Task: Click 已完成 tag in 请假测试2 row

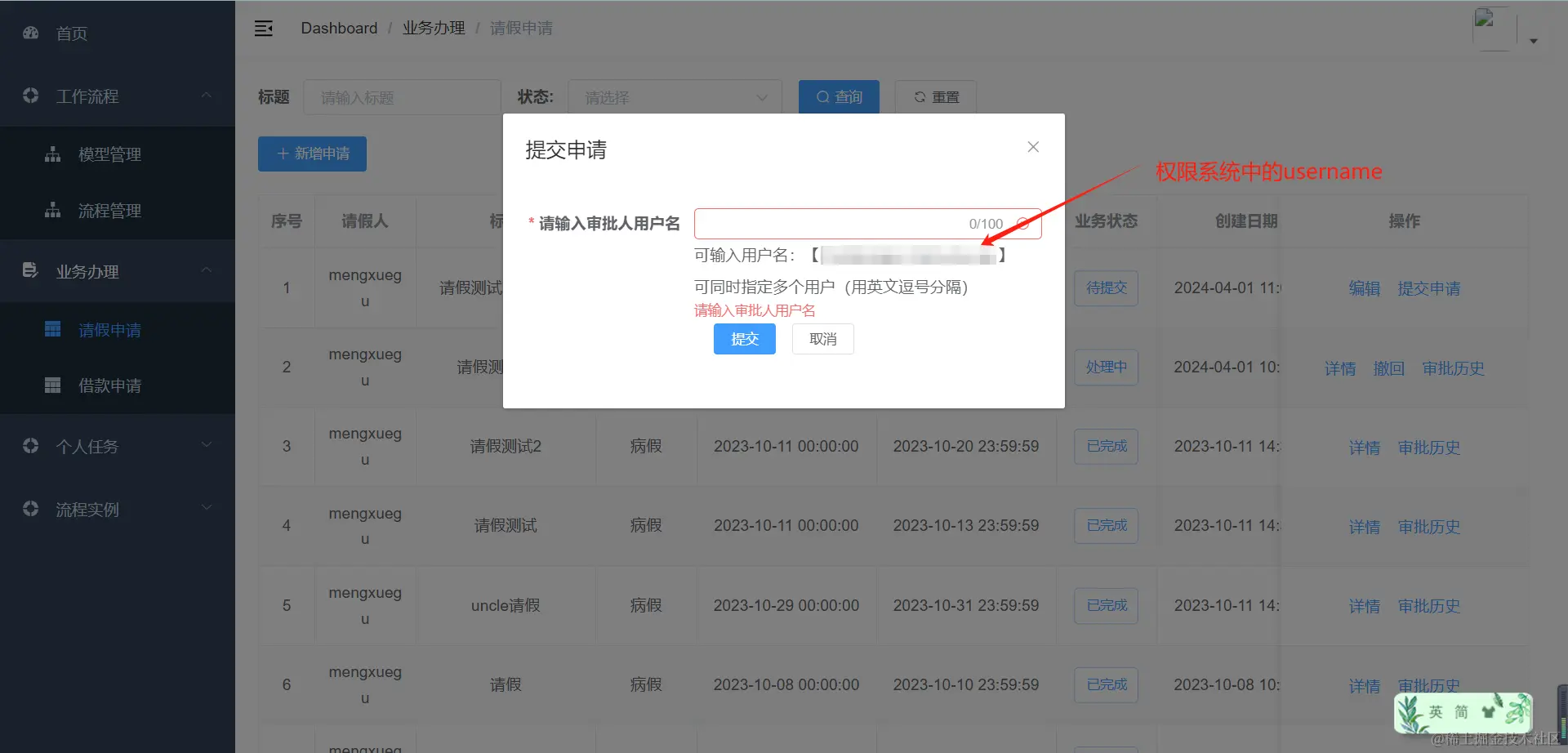Action: 1106,447
